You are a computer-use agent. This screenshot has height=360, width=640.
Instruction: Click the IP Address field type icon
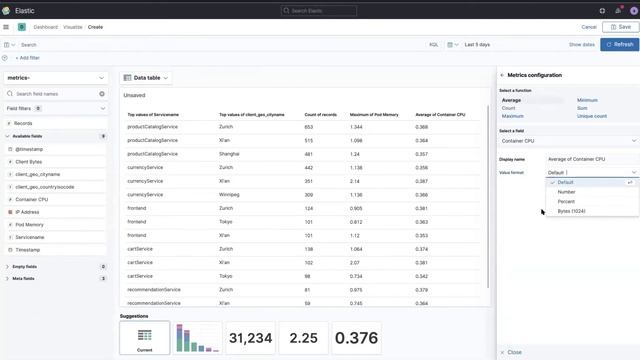10,212
